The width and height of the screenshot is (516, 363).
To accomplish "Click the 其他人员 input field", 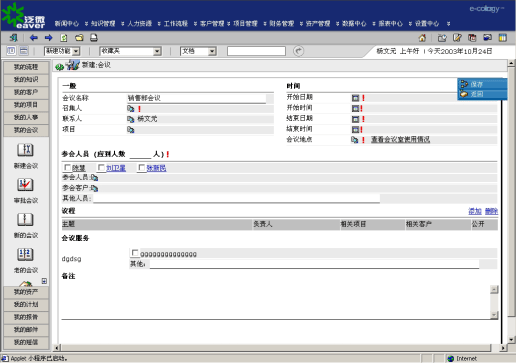I will pos(236,199).
